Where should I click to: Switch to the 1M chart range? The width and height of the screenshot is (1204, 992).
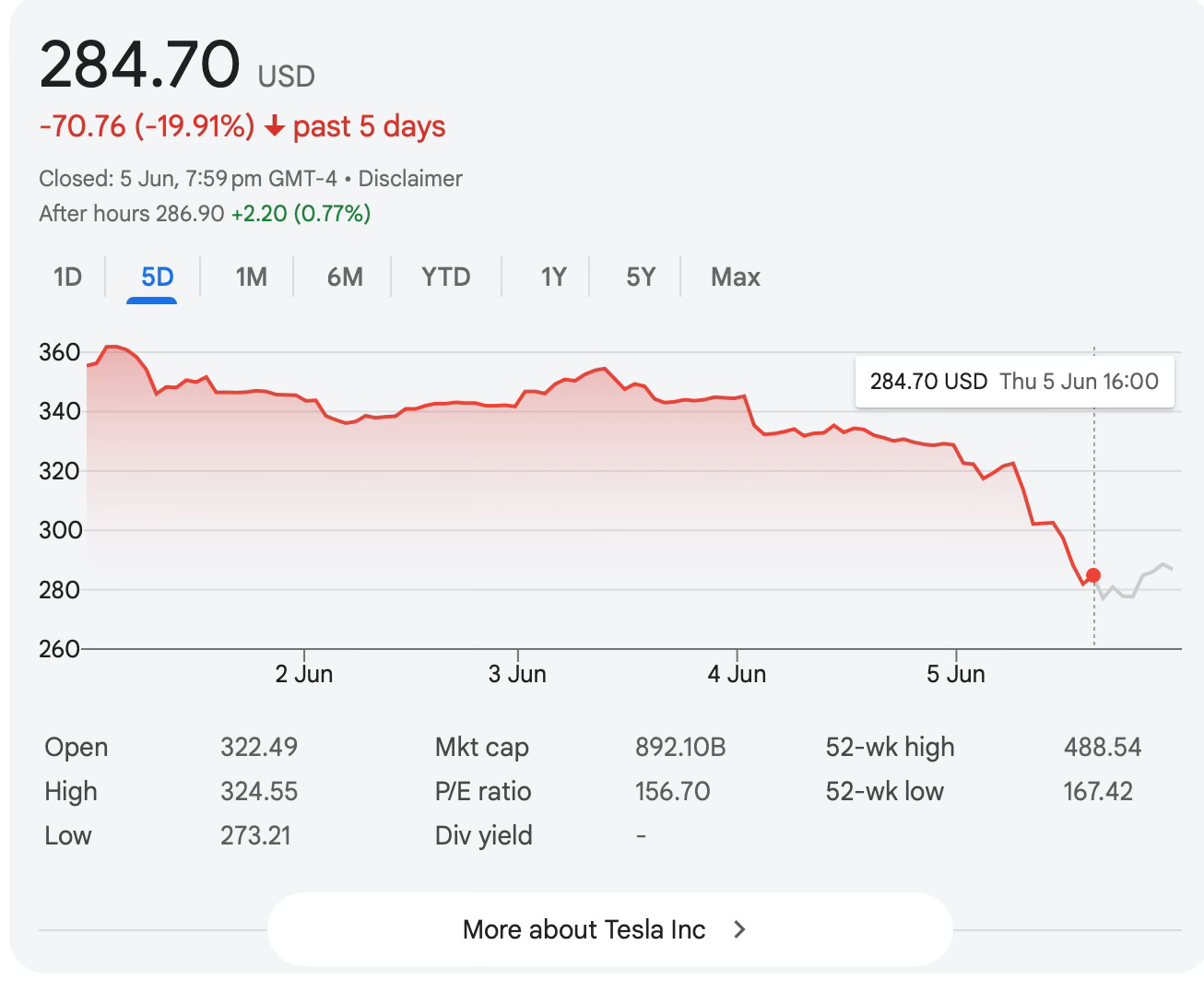251,277
